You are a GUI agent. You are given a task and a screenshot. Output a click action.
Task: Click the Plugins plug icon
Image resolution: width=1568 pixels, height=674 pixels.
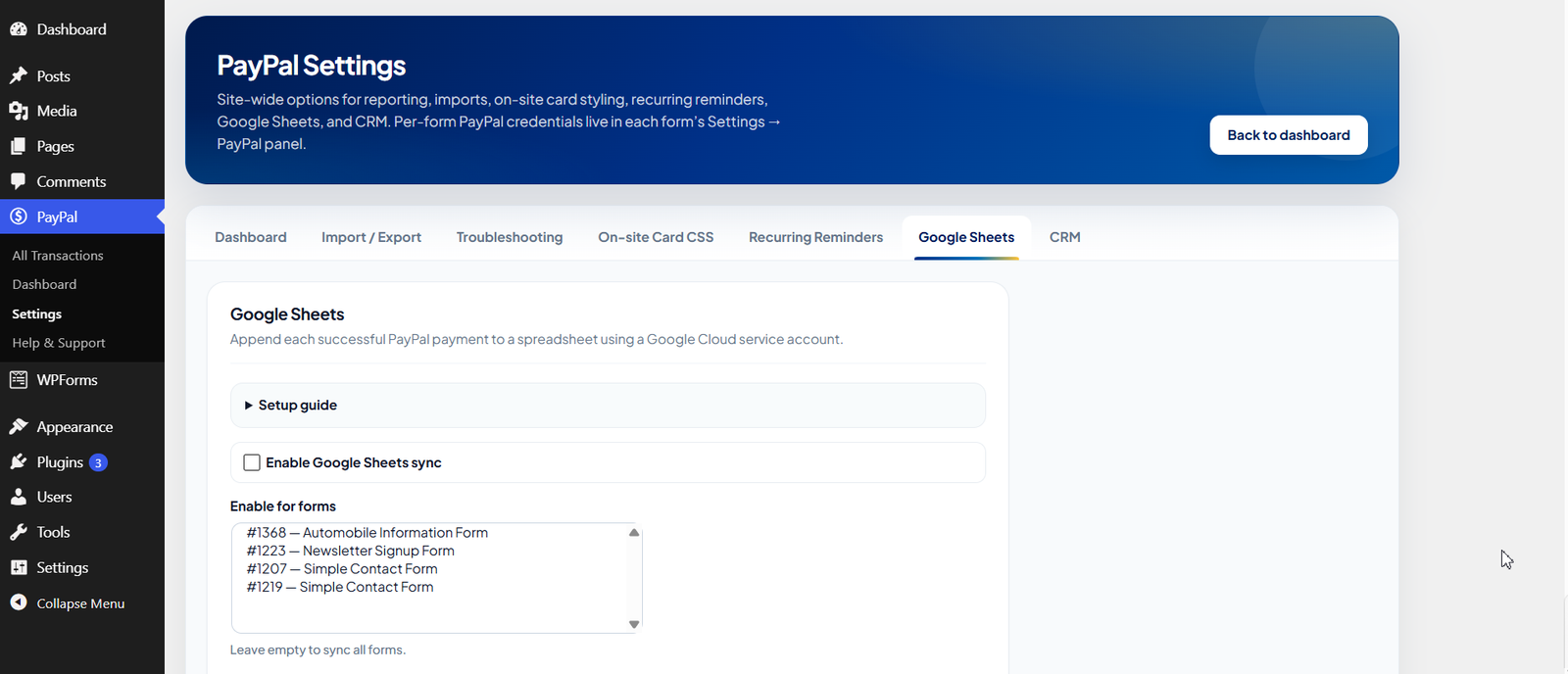click(x=19, y=461)
